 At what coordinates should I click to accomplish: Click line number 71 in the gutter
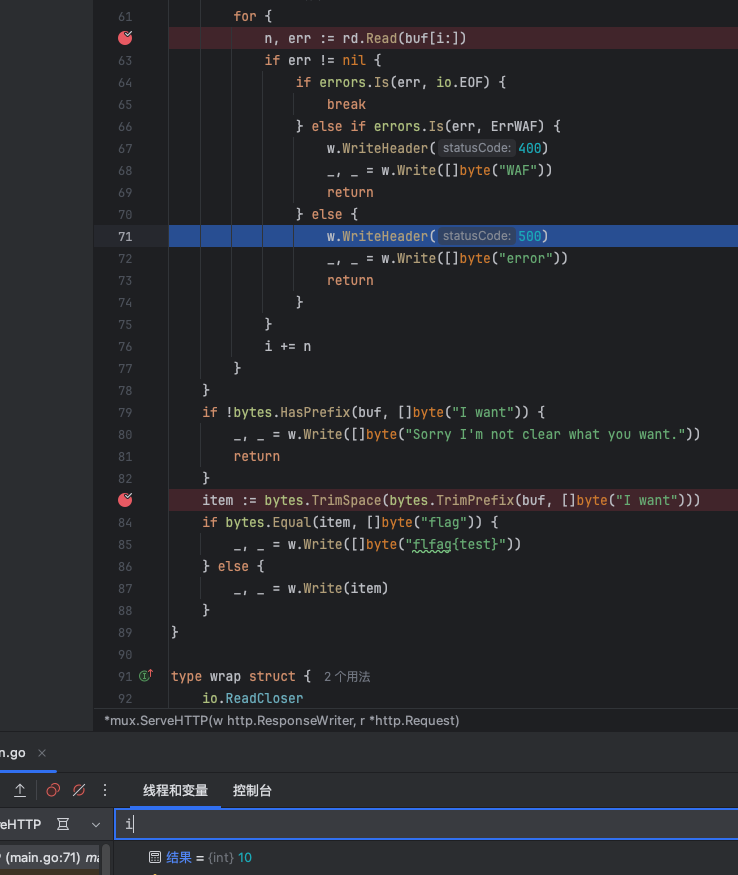click(x=125, y=237)
